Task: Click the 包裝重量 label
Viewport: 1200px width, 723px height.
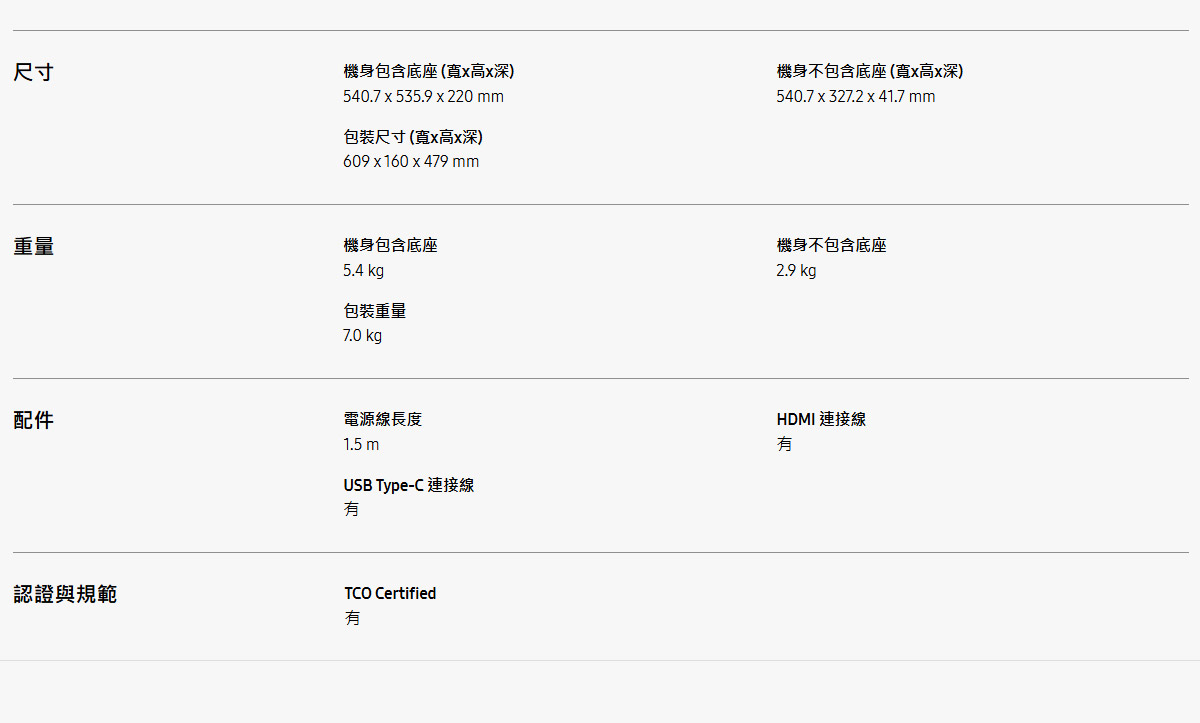Action: 375,311
